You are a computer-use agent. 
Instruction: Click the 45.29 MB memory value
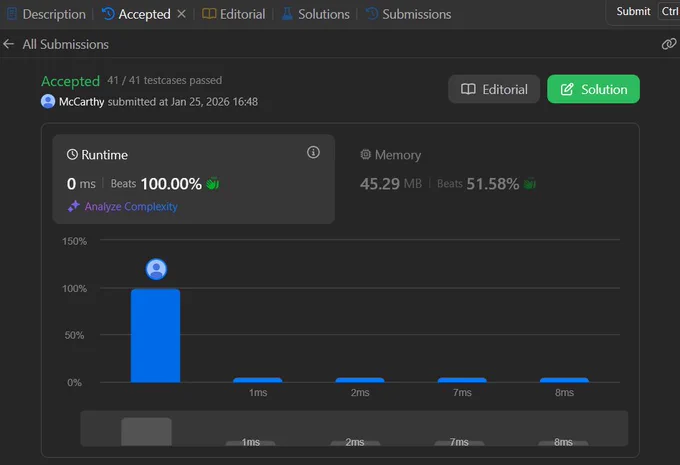(x=391, y=184)
